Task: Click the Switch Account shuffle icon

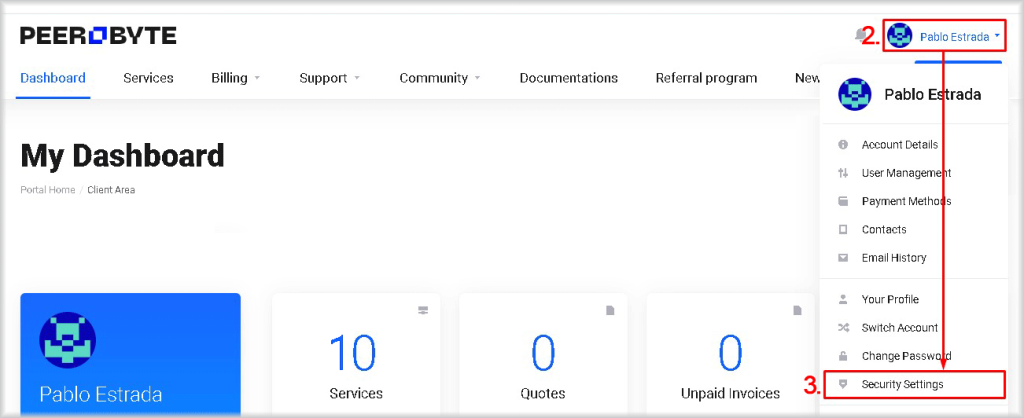Action: click(x=843, y=328)
